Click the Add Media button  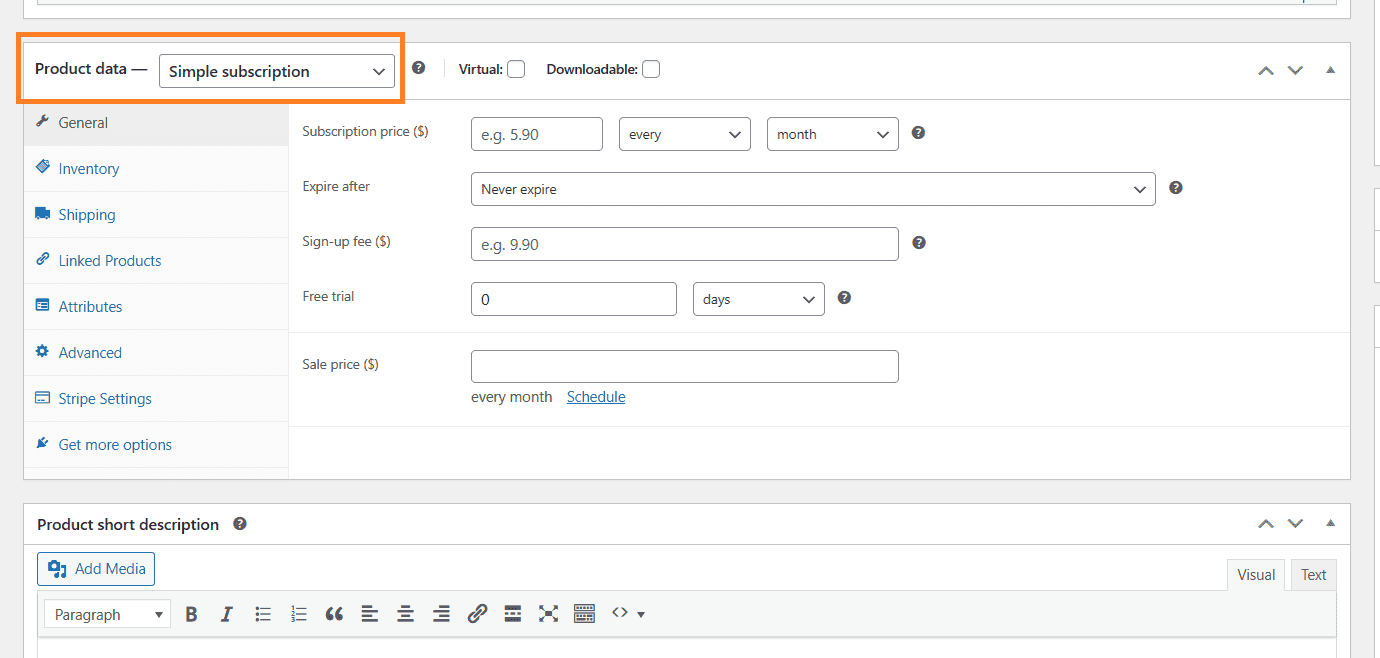click(96, 569)
